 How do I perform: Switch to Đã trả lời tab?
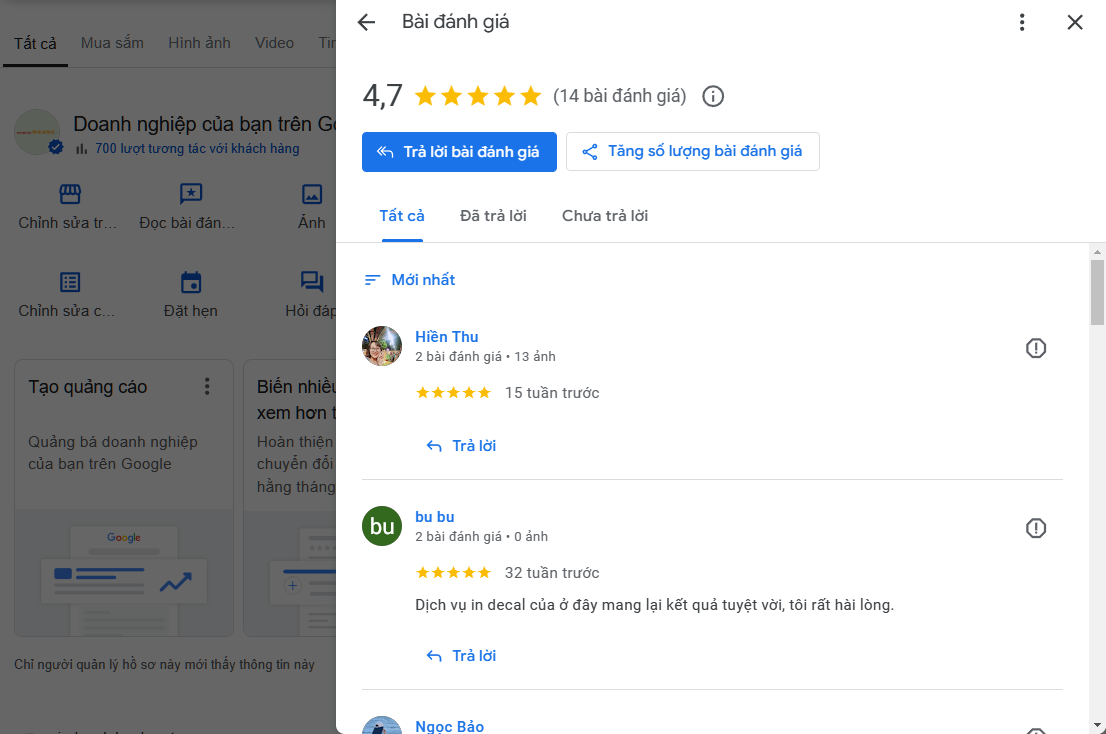[493, 216]
